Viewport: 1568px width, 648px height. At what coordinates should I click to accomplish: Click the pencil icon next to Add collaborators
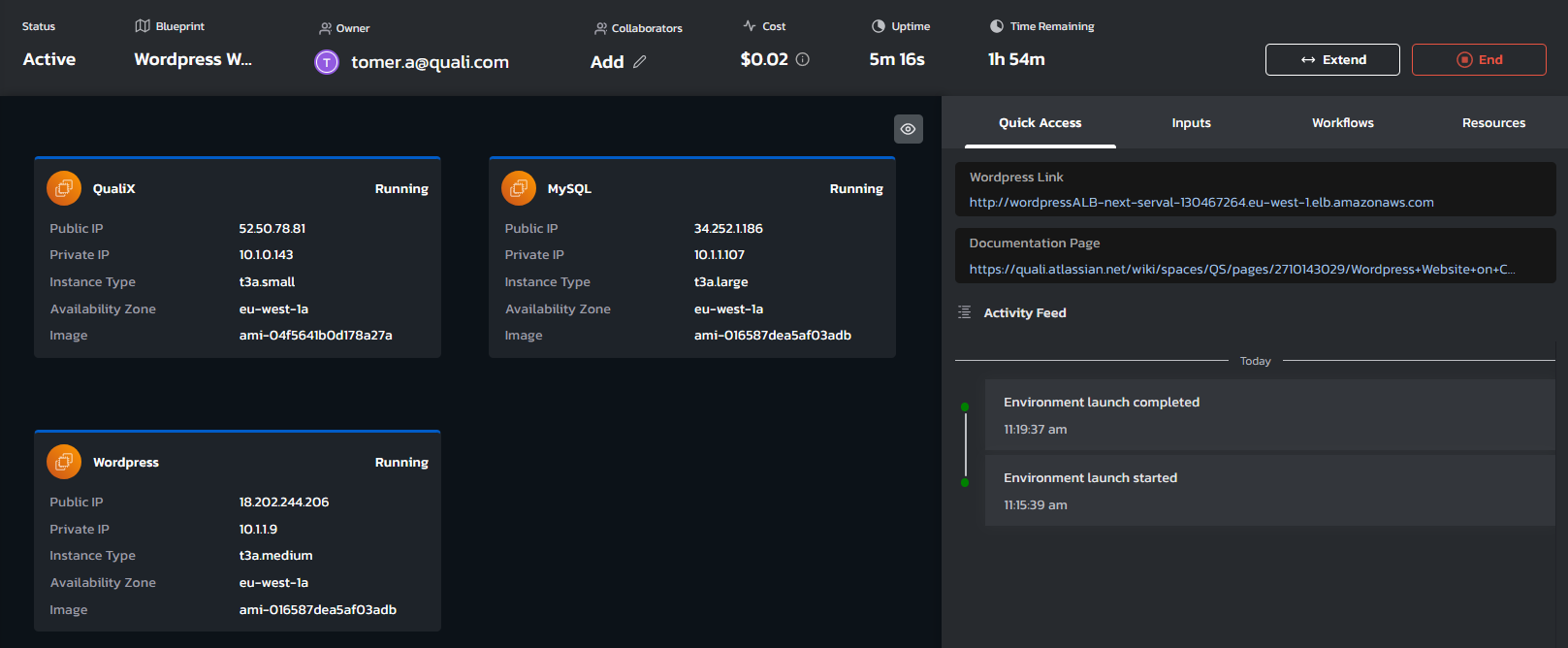[640, 62]
